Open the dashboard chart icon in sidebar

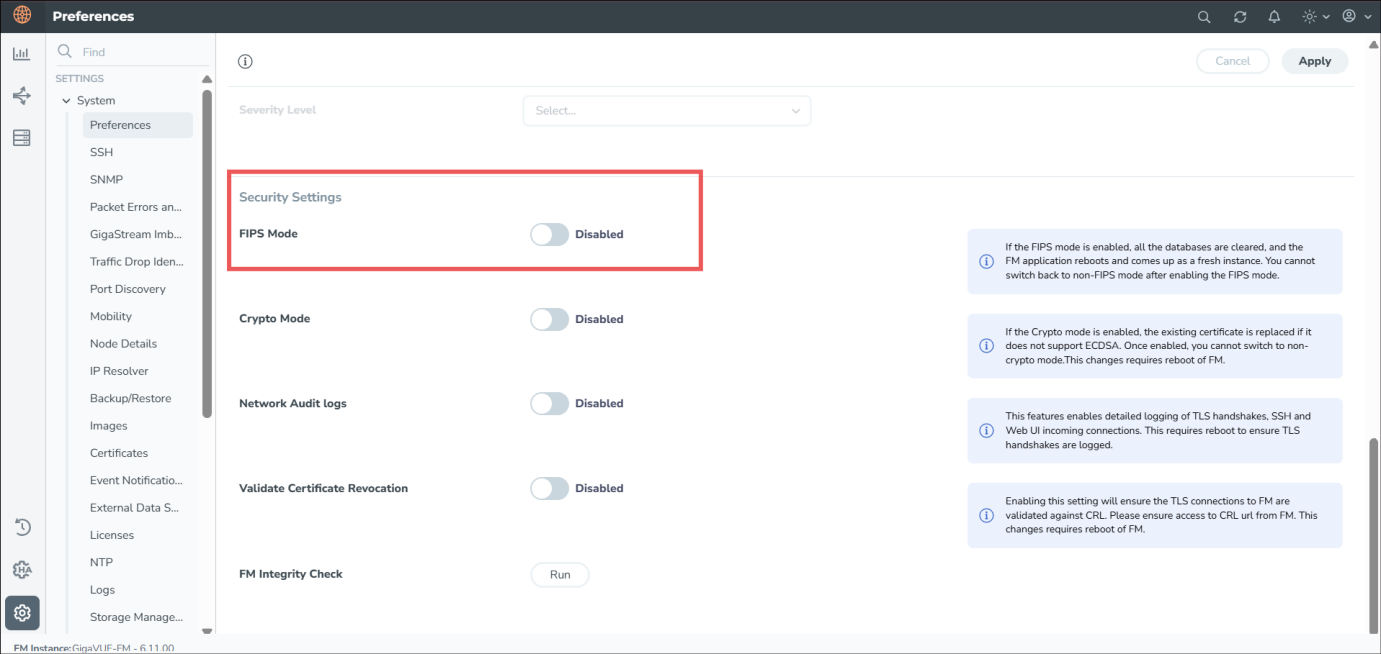pyautogui.click(x=21, y=54)
